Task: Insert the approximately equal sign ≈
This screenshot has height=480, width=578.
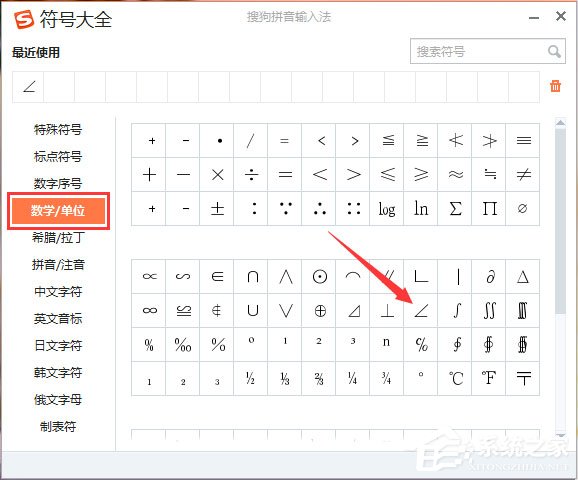Action: [x=455, y=174]
